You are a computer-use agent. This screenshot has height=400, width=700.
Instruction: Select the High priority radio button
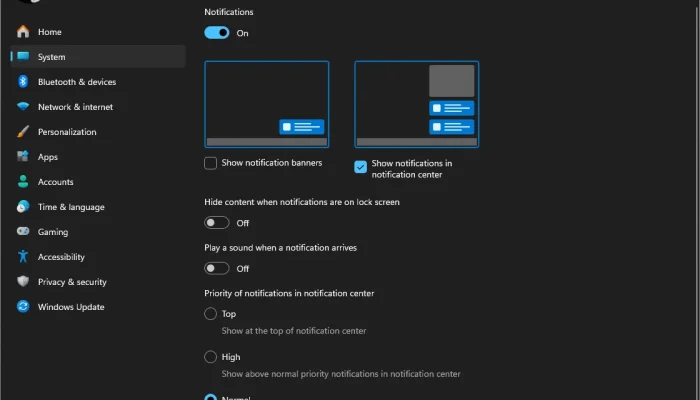[210, 357]
